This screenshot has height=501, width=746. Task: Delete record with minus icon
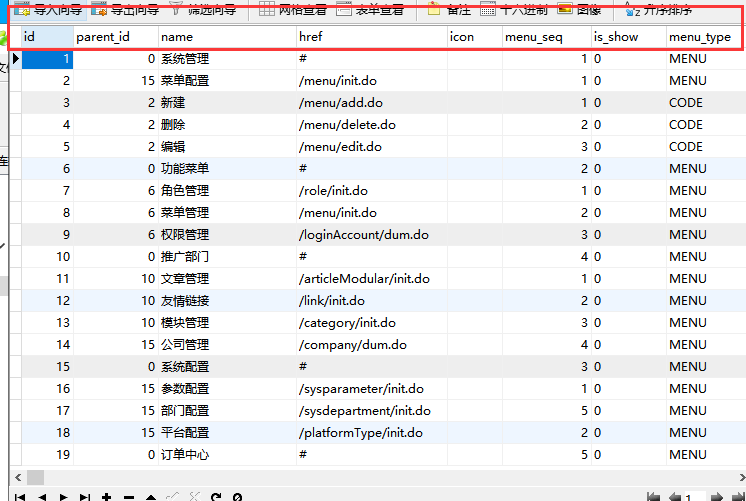point(128,497)
